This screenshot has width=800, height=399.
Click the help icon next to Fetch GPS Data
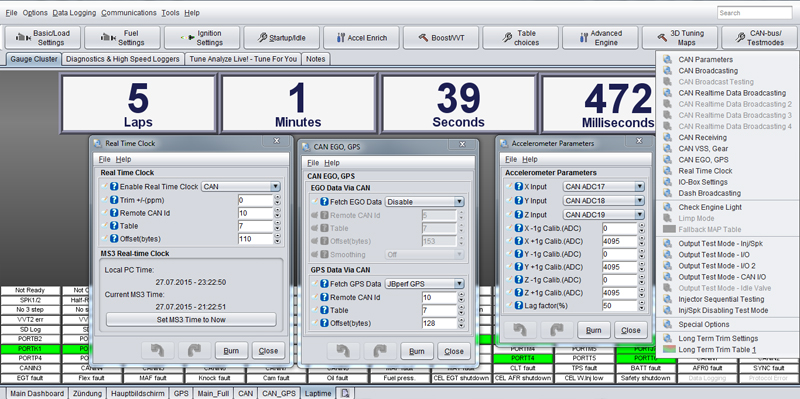(324, 284)
